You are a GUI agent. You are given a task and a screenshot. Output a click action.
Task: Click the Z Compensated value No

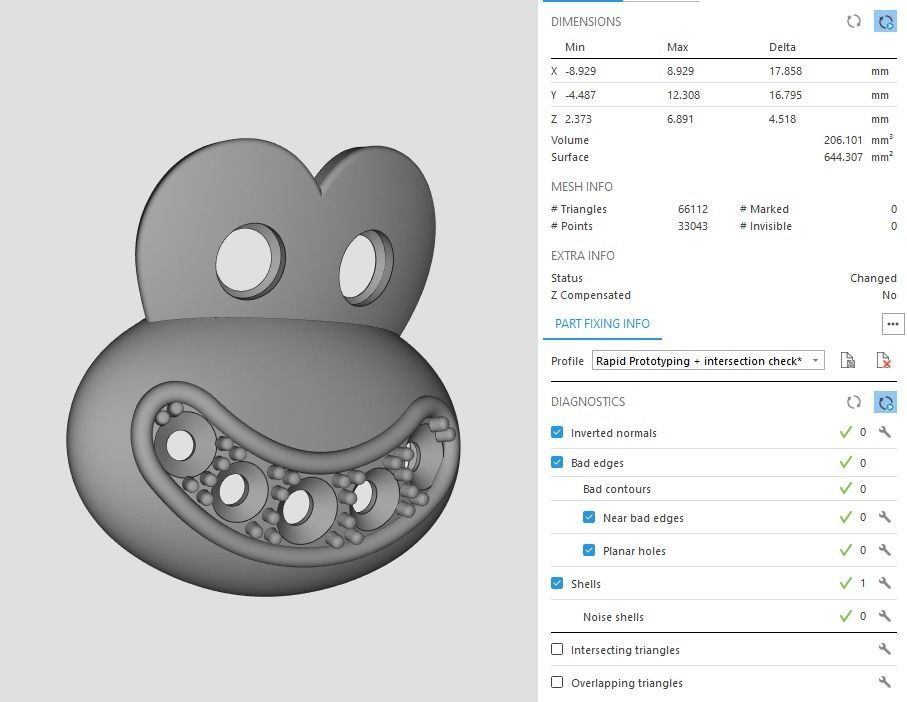point(889,295)
